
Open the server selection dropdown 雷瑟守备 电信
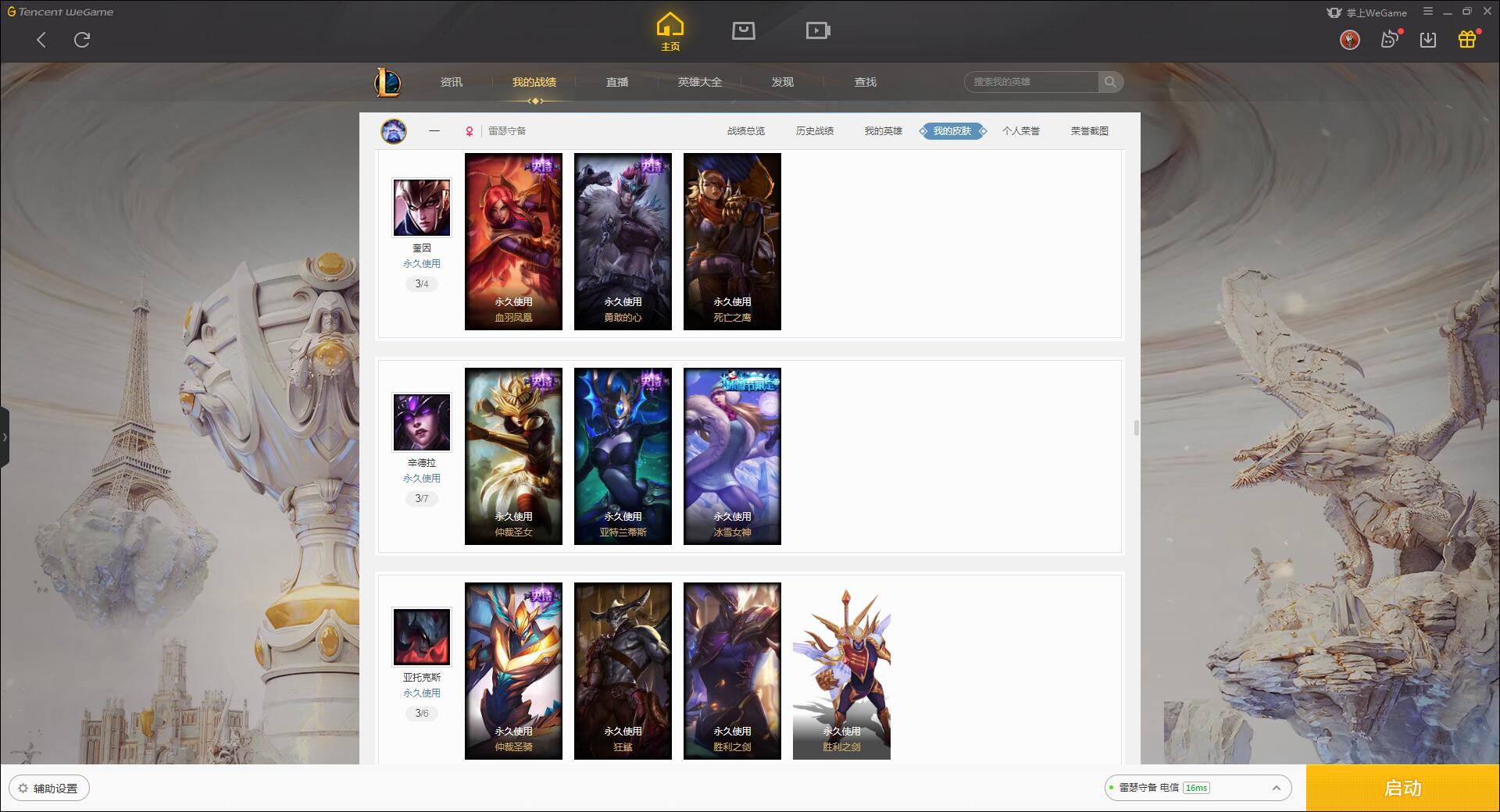click(x=1197, y=788)
